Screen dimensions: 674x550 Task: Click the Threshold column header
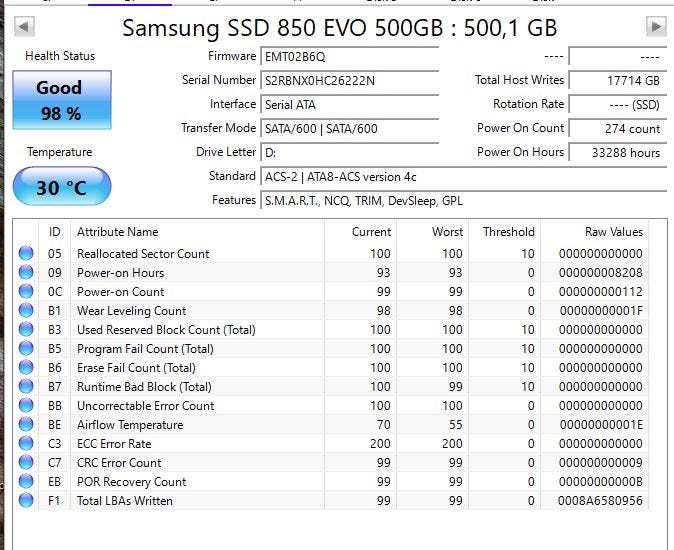pos(505,232)
